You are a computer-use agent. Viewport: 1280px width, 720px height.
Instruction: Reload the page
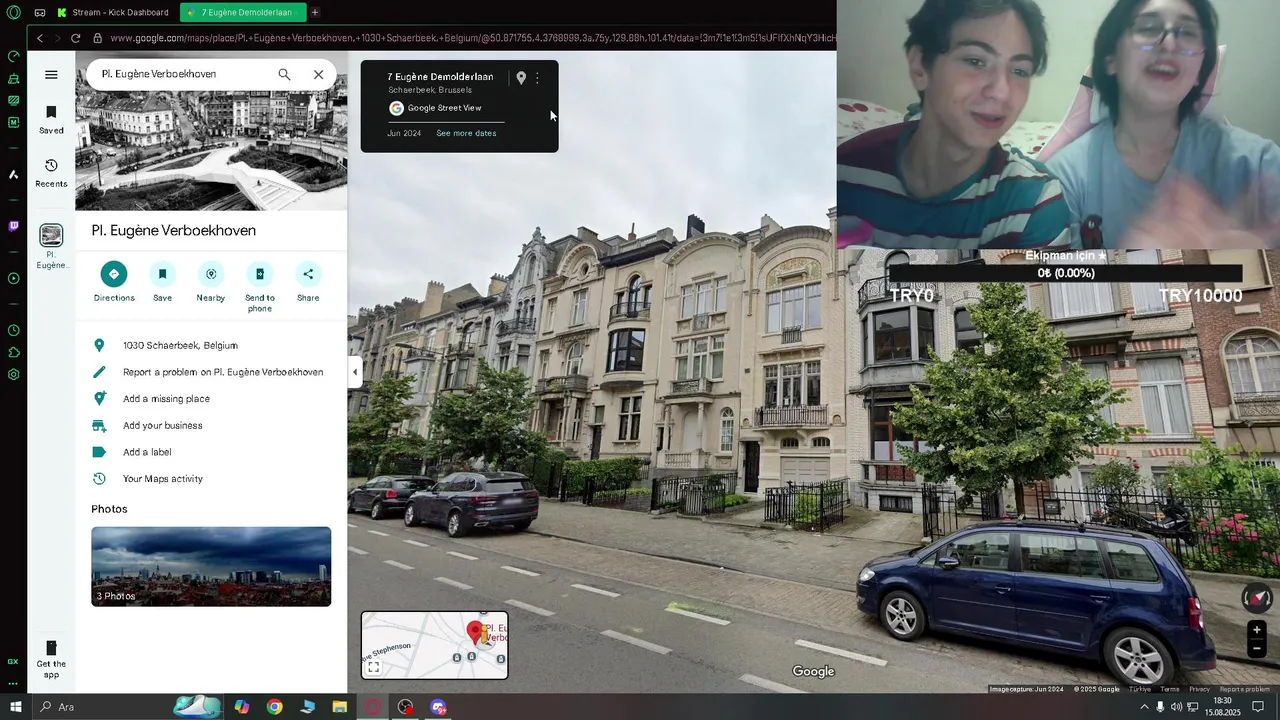[75, 38]
